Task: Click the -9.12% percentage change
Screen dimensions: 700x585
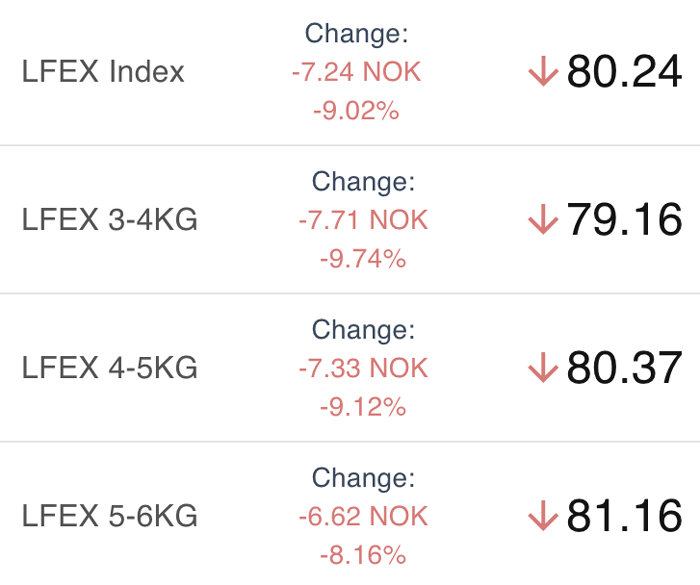Action: (x=363, y=407)
